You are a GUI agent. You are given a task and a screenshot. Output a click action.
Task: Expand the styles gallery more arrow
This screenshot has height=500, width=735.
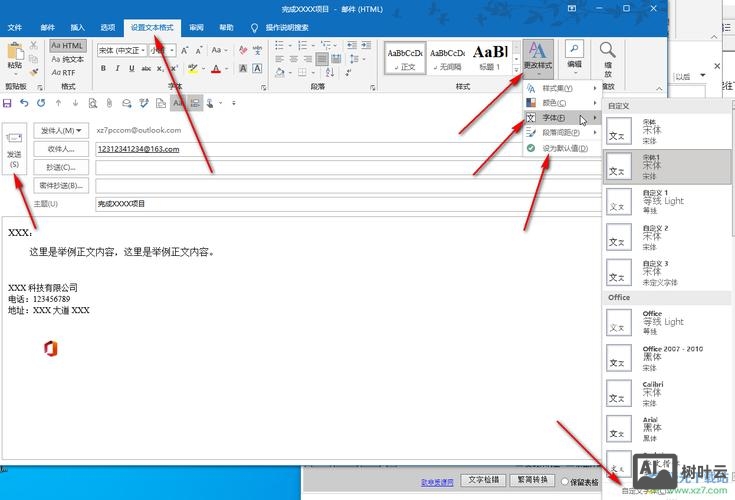pyautogui.click(x=517, y=70)
